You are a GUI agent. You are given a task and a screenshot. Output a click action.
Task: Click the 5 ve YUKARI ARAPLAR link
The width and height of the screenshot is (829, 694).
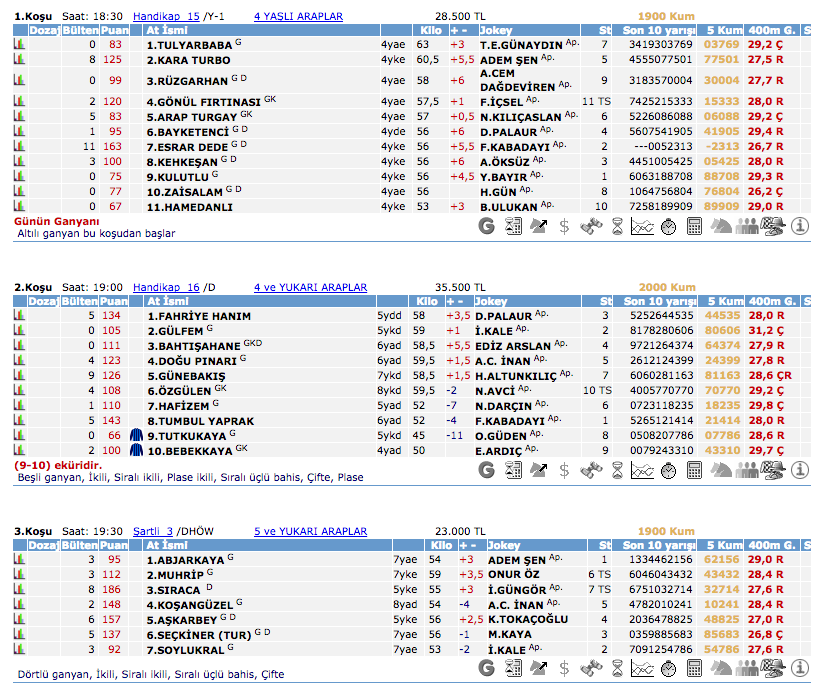coord(310,531)
